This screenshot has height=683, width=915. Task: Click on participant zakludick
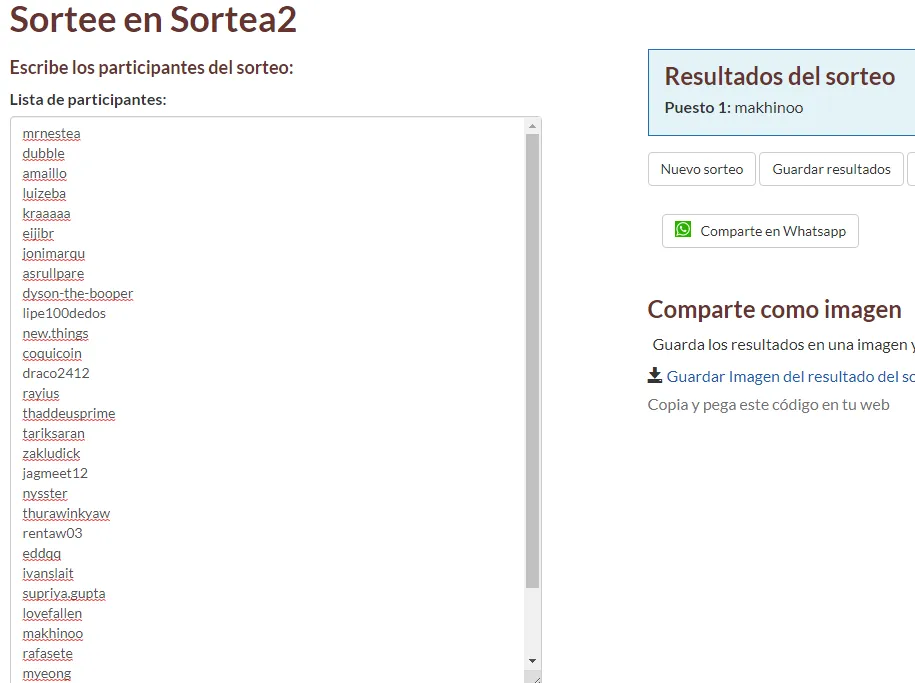click(x=51, y=454)
